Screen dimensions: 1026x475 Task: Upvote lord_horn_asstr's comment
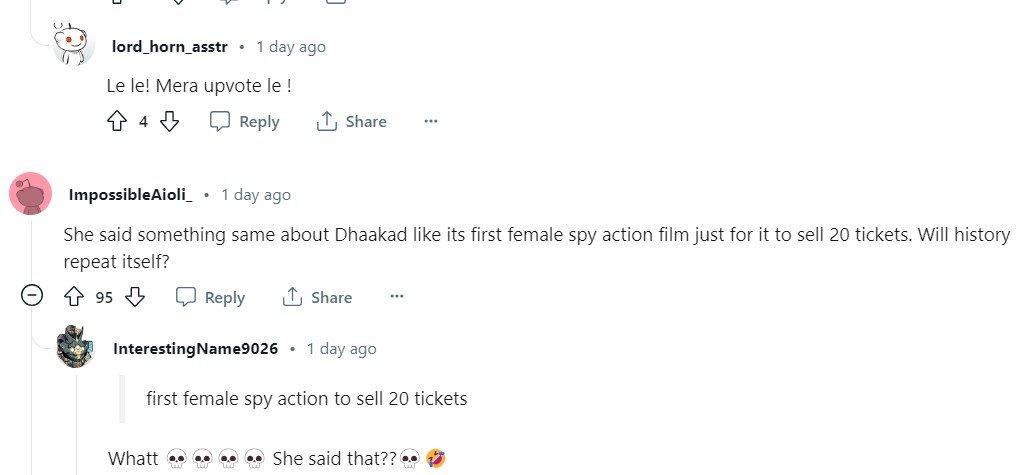click(x=117, y=122)
